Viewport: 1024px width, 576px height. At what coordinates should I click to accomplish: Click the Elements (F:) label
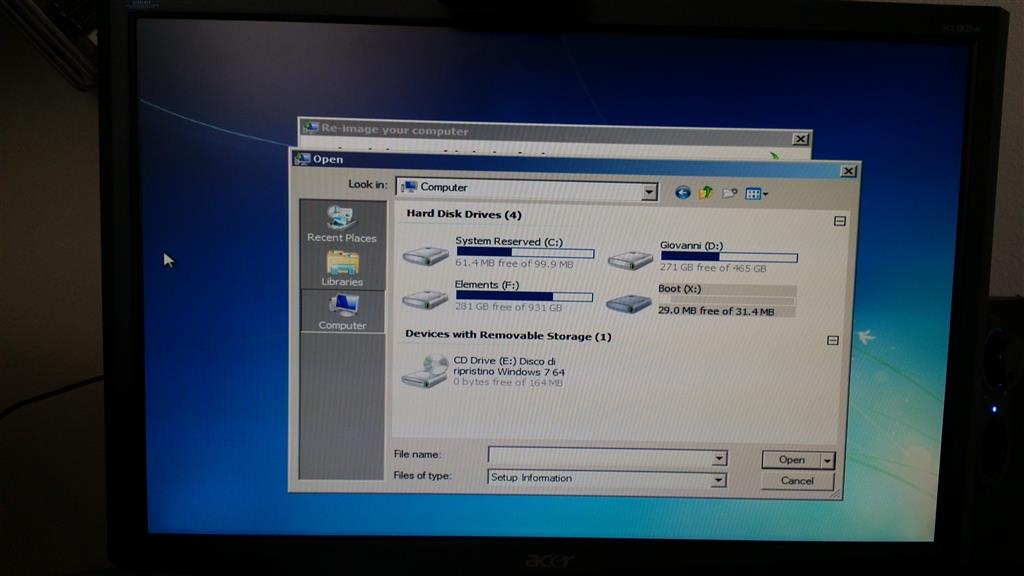(x=487, y=285)
